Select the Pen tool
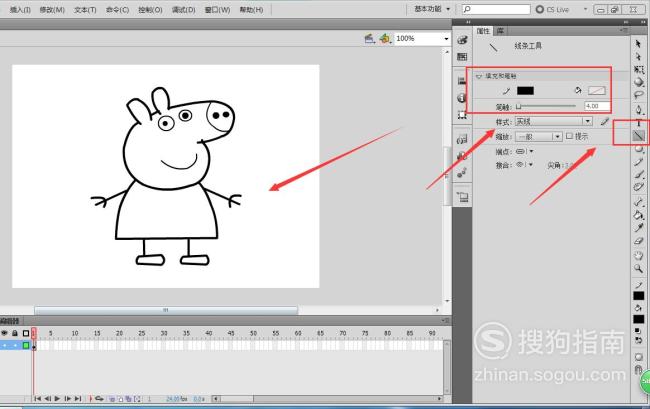Screen dimensions: 650x409 pyautogui.click(x=638, y=110)
